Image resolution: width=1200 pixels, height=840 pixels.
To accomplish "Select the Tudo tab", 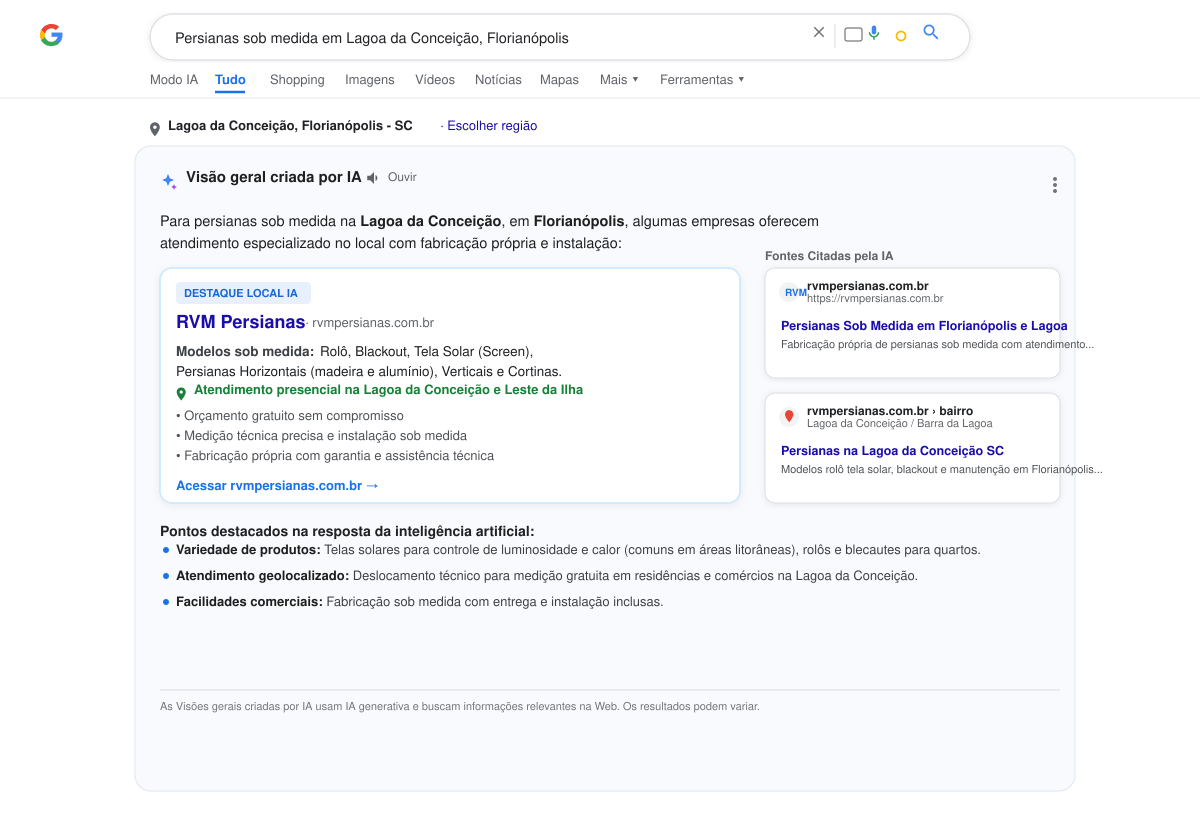I will [230, 79].
